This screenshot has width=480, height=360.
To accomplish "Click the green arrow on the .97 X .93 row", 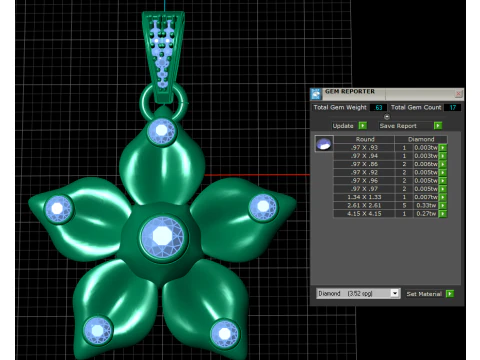I will pyautogui.click(x=443, y=148).
